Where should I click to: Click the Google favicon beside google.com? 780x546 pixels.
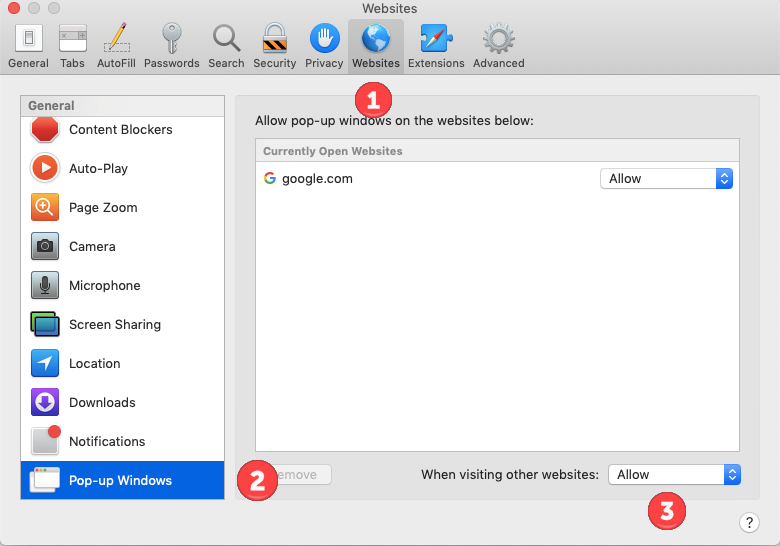(270, 178)
